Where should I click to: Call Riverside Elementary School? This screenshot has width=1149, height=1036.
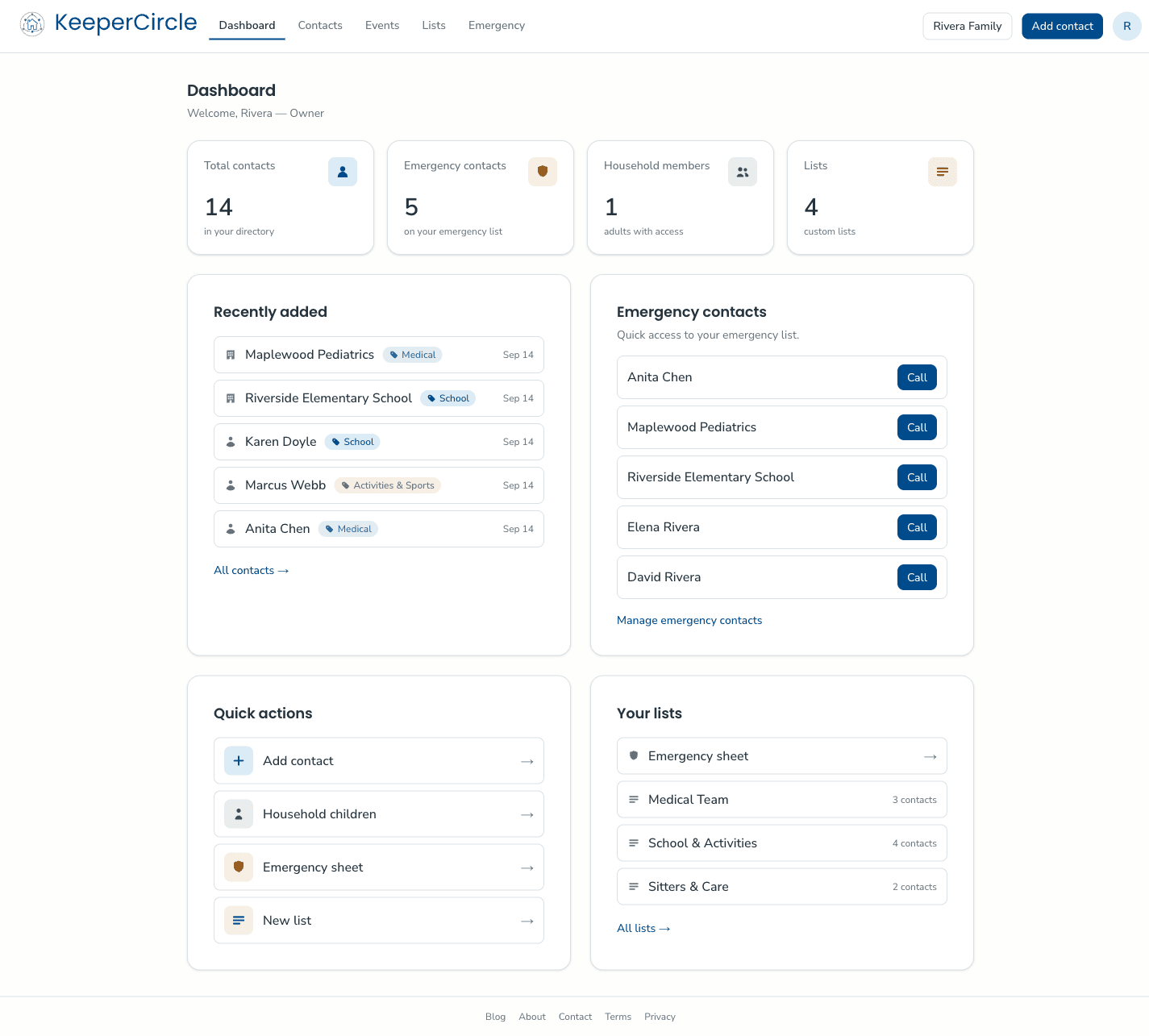(x=918, y=477)
